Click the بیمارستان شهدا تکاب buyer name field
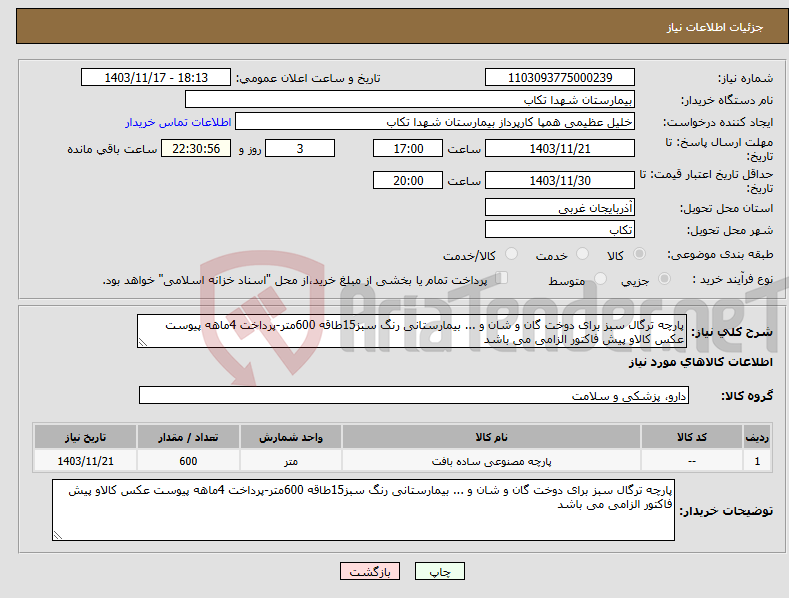 410,99
